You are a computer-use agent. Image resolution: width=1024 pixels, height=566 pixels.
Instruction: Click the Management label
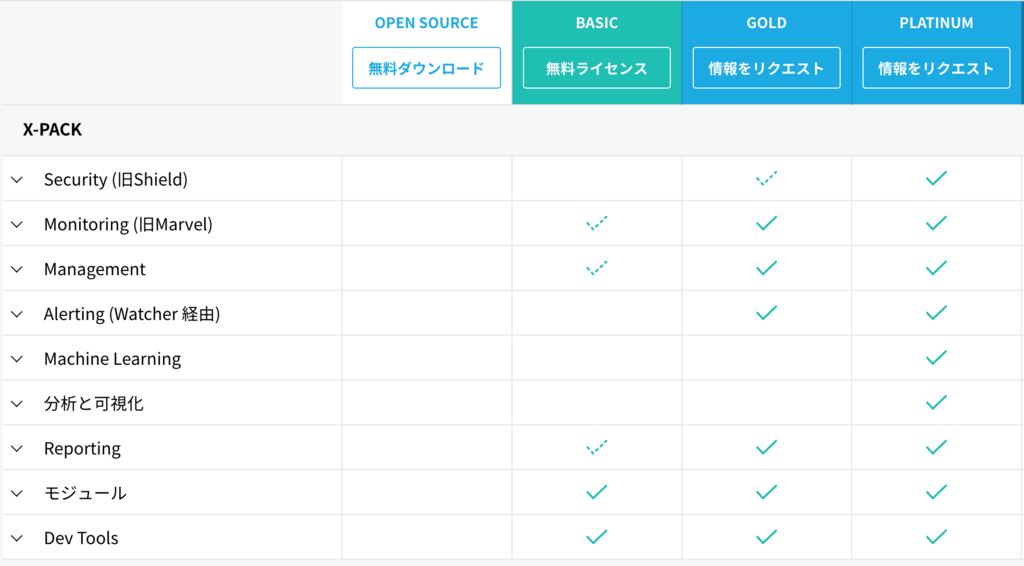tap(95, 269)
